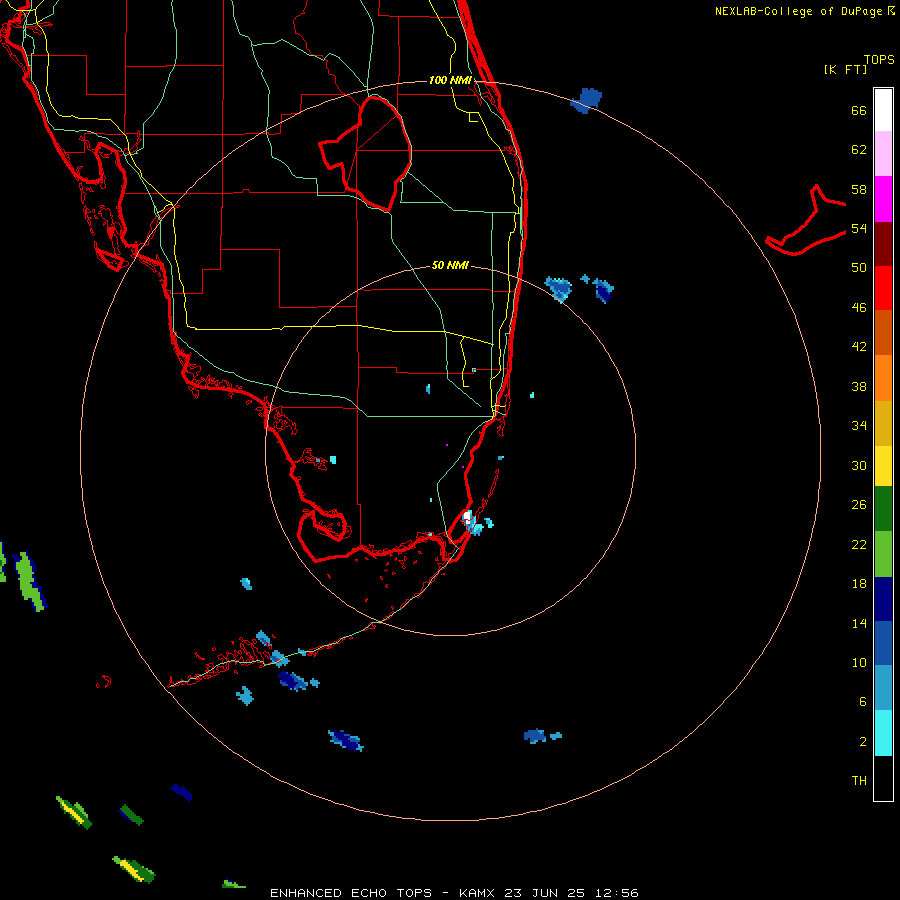Click the "ENHANCED ECHO TOPS" caption text

tap(351, 893)
